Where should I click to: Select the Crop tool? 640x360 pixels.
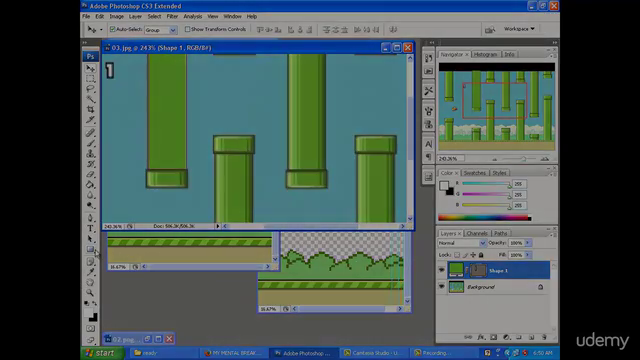91,109
